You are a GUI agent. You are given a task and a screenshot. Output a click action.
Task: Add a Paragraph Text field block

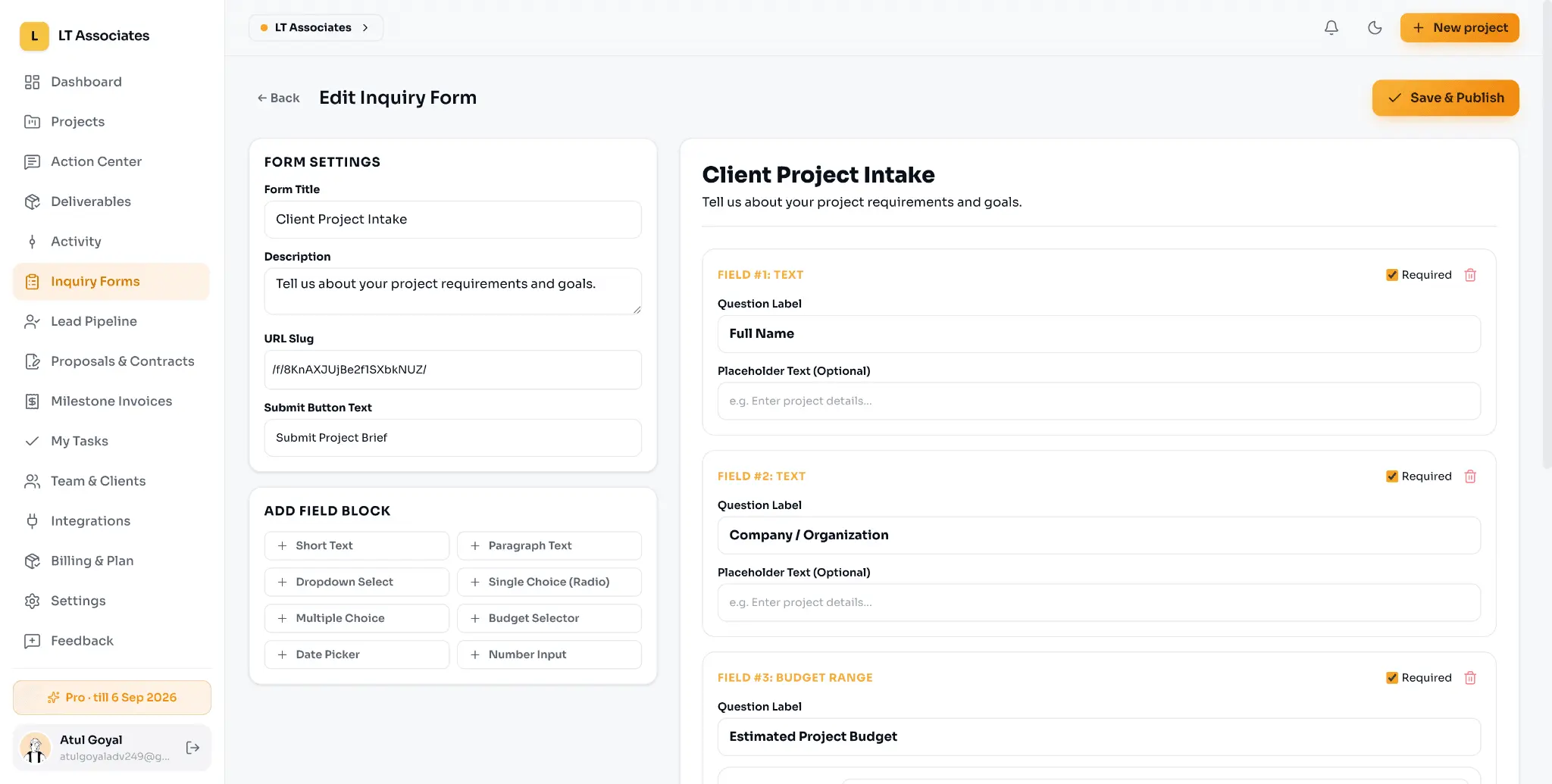(x=549, y=545)
